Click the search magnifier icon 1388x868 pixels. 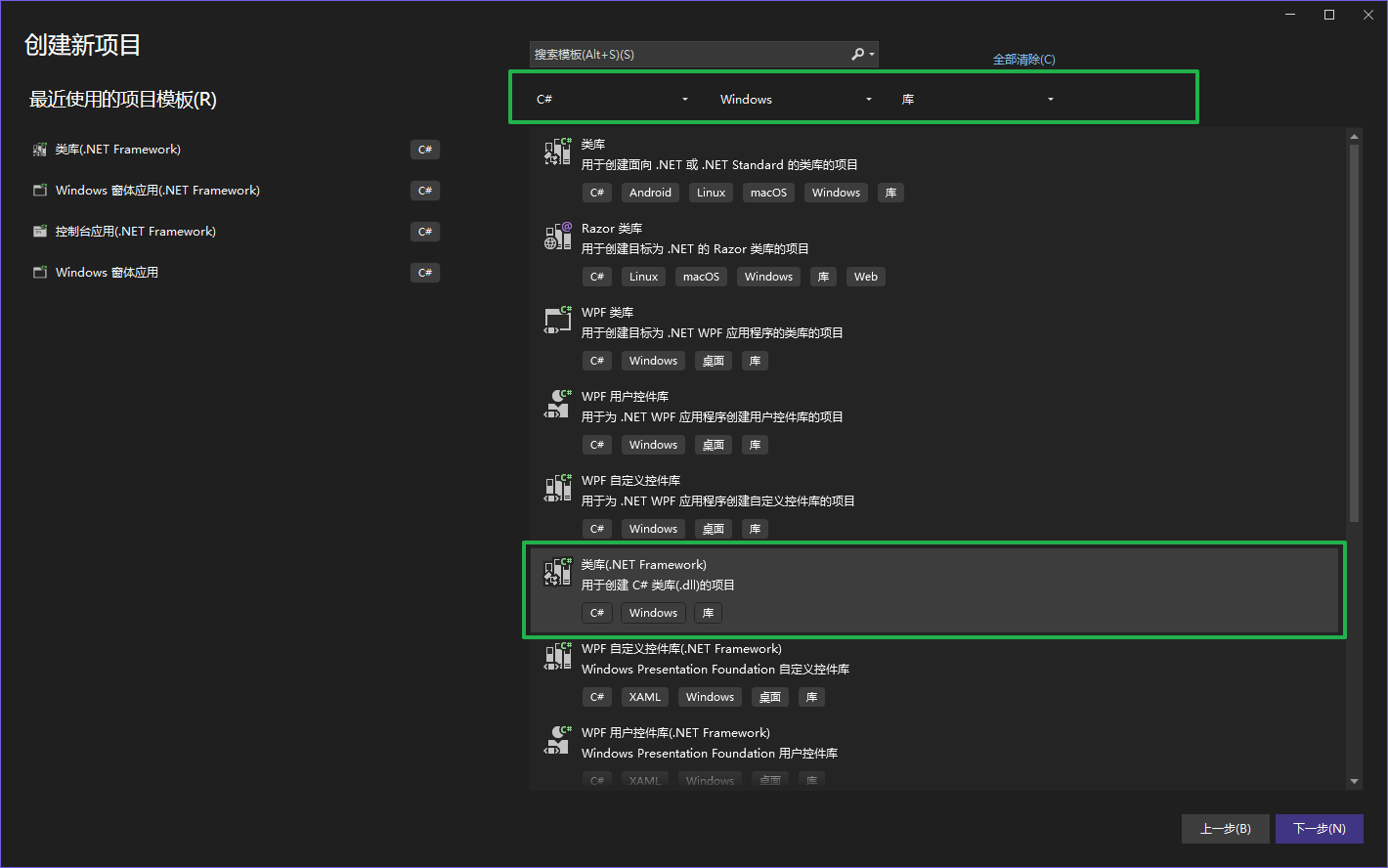coord(857,54)
